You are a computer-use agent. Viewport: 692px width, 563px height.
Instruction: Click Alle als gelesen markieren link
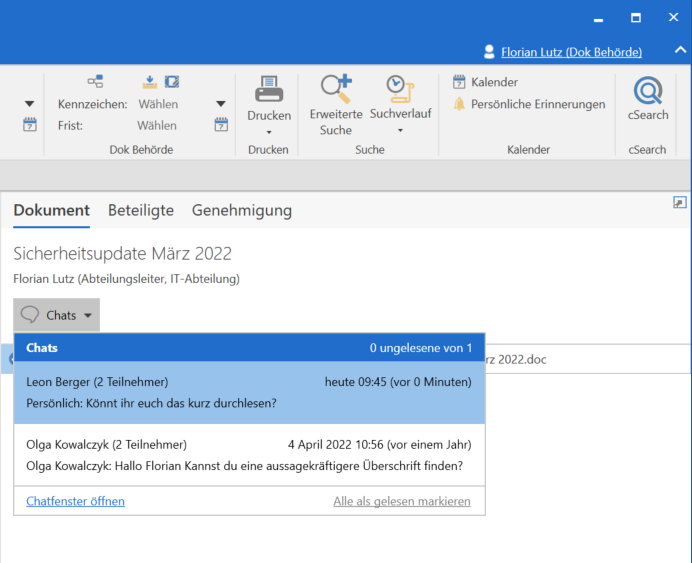402,501
